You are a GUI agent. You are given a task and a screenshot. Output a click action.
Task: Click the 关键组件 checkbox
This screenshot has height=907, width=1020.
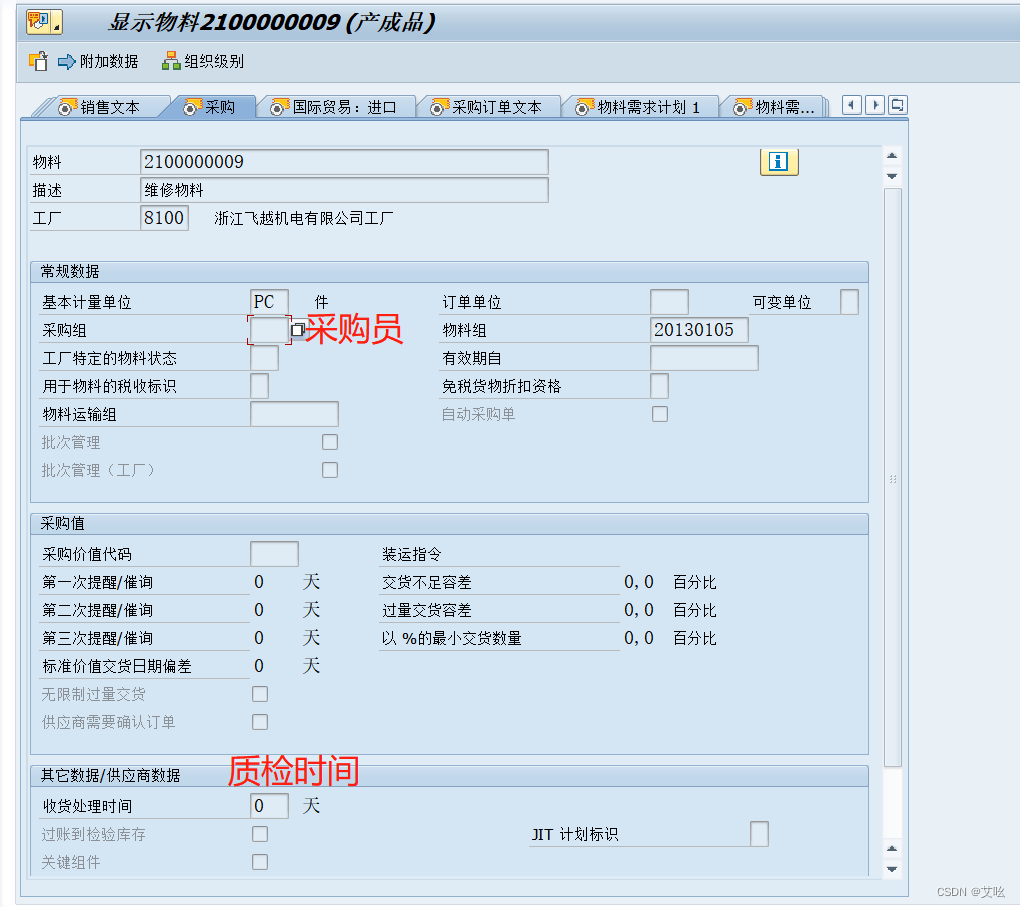pos(259,861)
